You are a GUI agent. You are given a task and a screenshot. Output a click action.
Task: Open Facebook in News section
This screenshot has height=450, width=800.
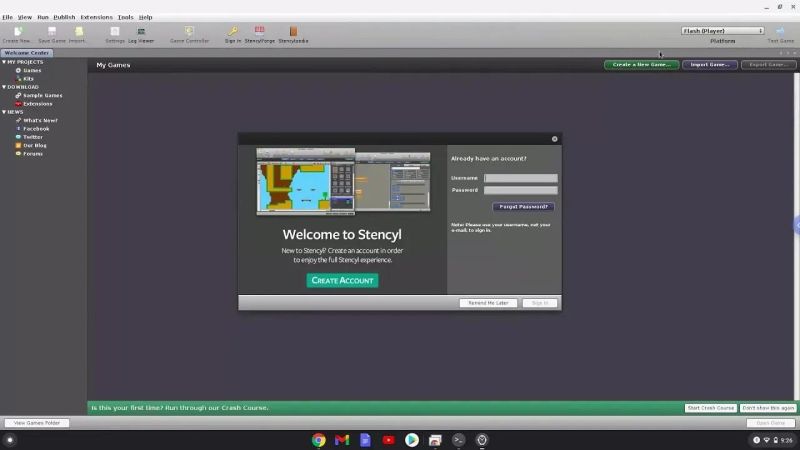pos(36,129)
